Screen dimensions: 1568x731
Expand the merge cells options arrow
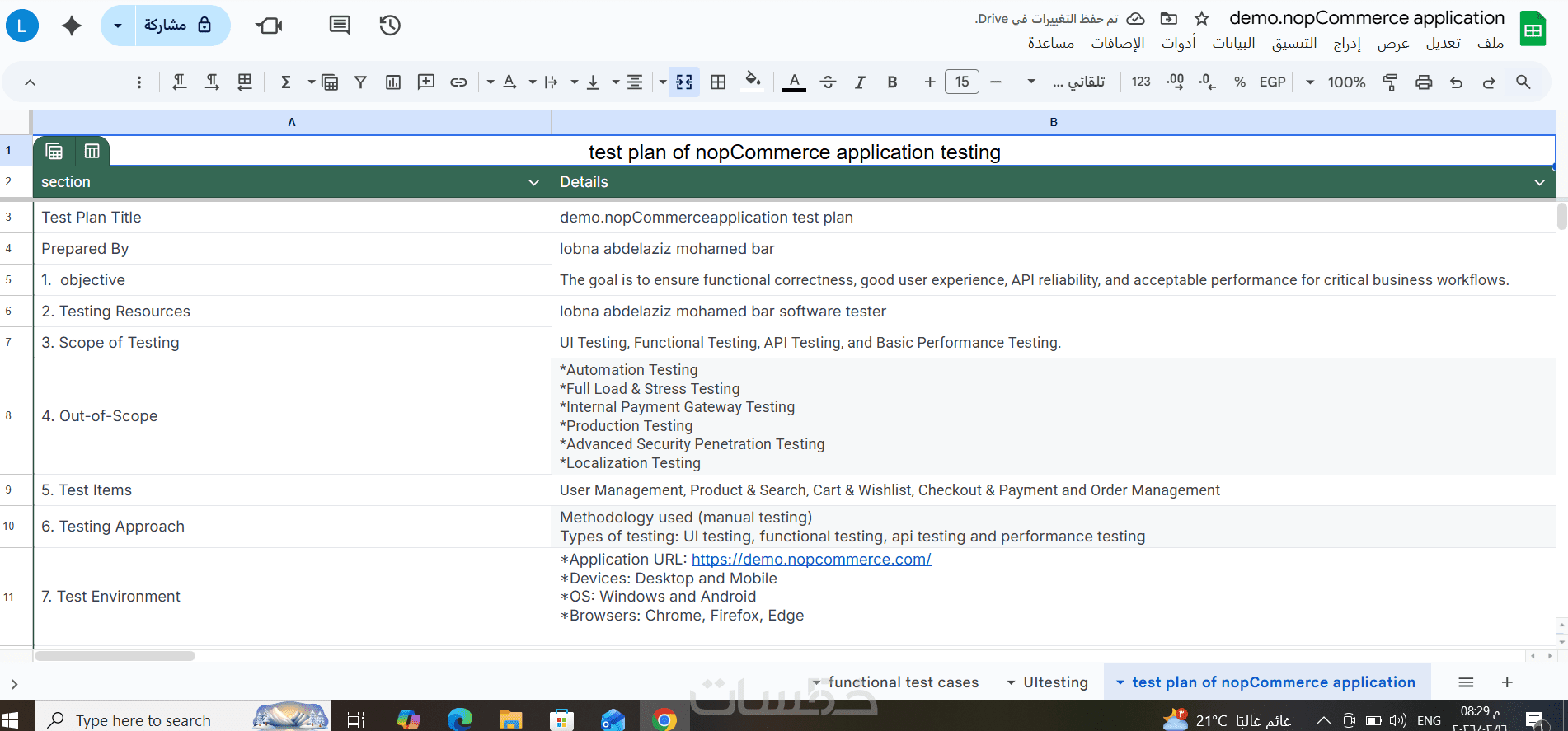pyautogui.click(x=663, y=82)
